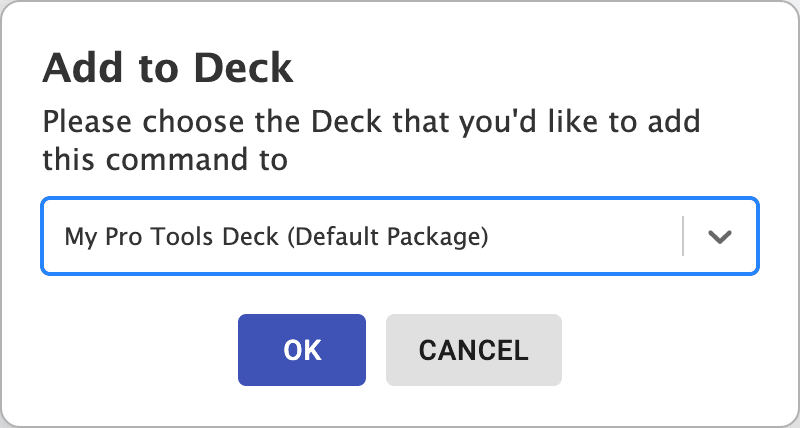Expand deck list using the down arrow
The height and width of the screenshot is (428, 800).
(719, 236)
